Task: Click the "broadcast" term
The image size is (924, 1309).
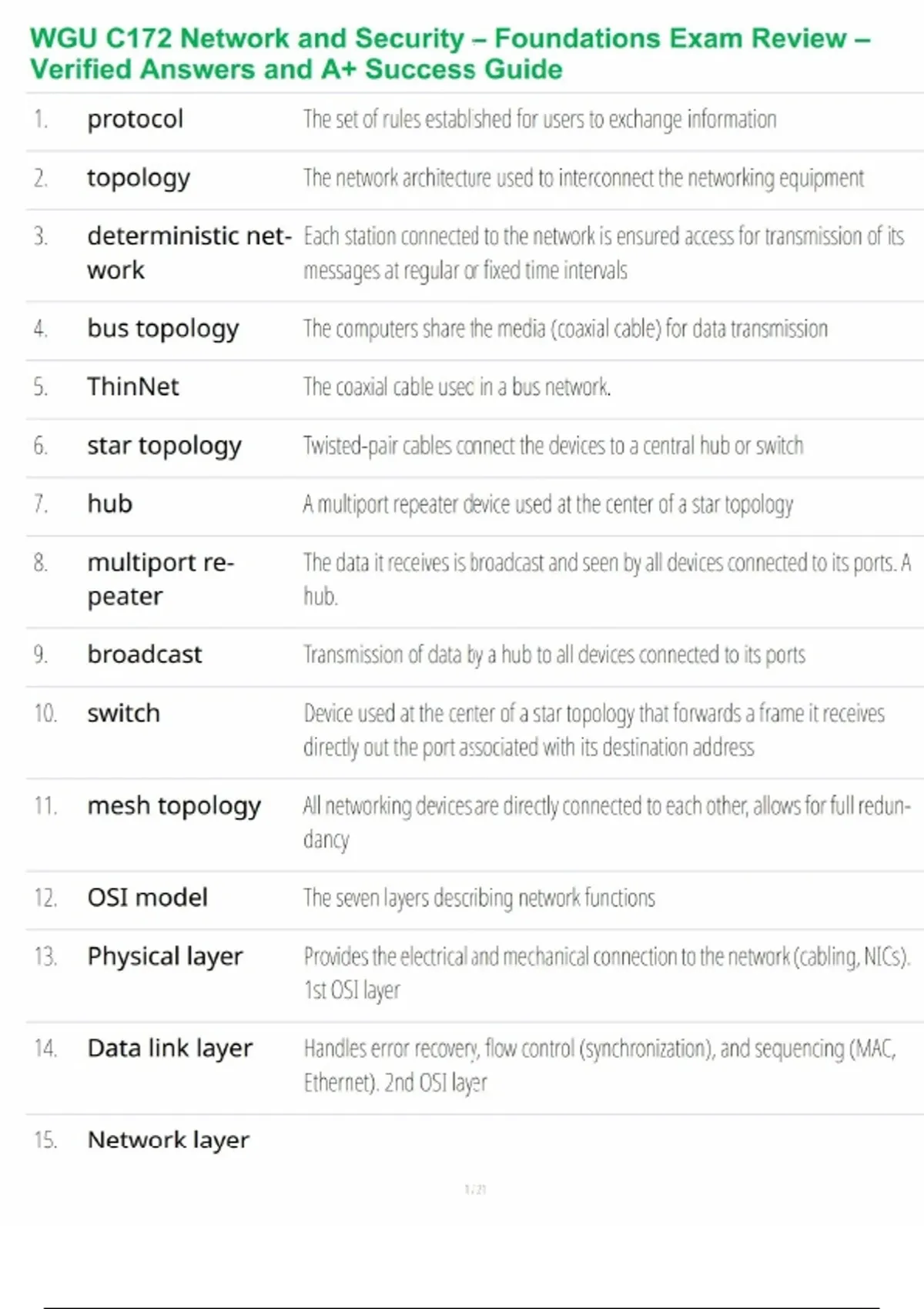Action: click(x=144, y=654)
